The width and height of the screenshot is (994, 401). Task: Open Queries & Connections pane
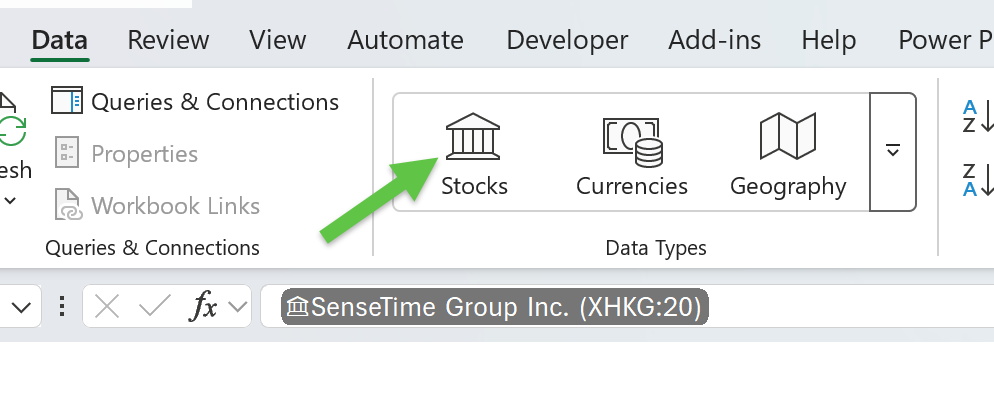pyautogui.click(x=195, y=102)
